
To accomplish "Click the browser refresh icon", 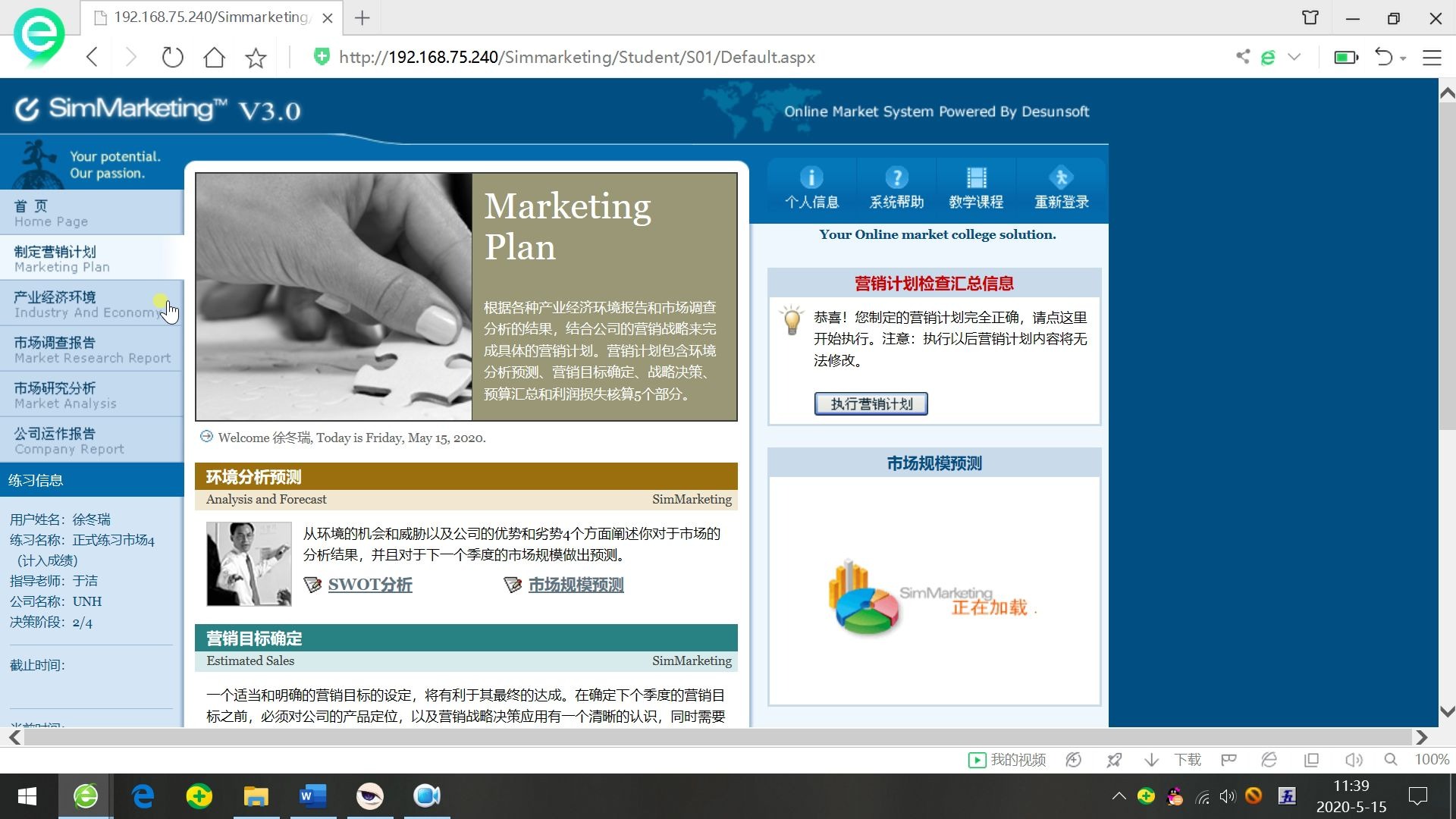I will [173, 58].
